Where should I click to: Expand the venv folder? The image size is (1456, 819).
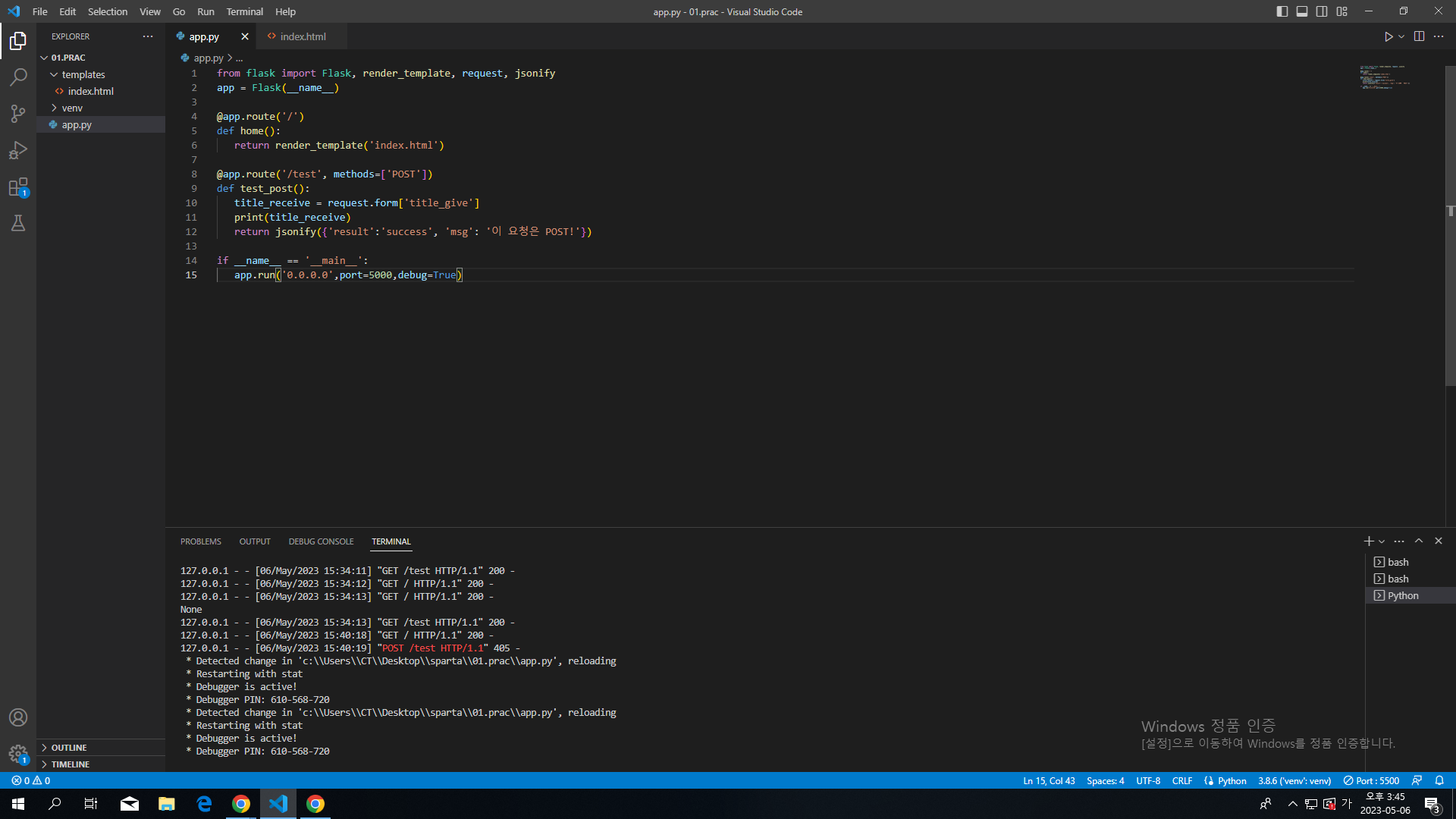101,108
